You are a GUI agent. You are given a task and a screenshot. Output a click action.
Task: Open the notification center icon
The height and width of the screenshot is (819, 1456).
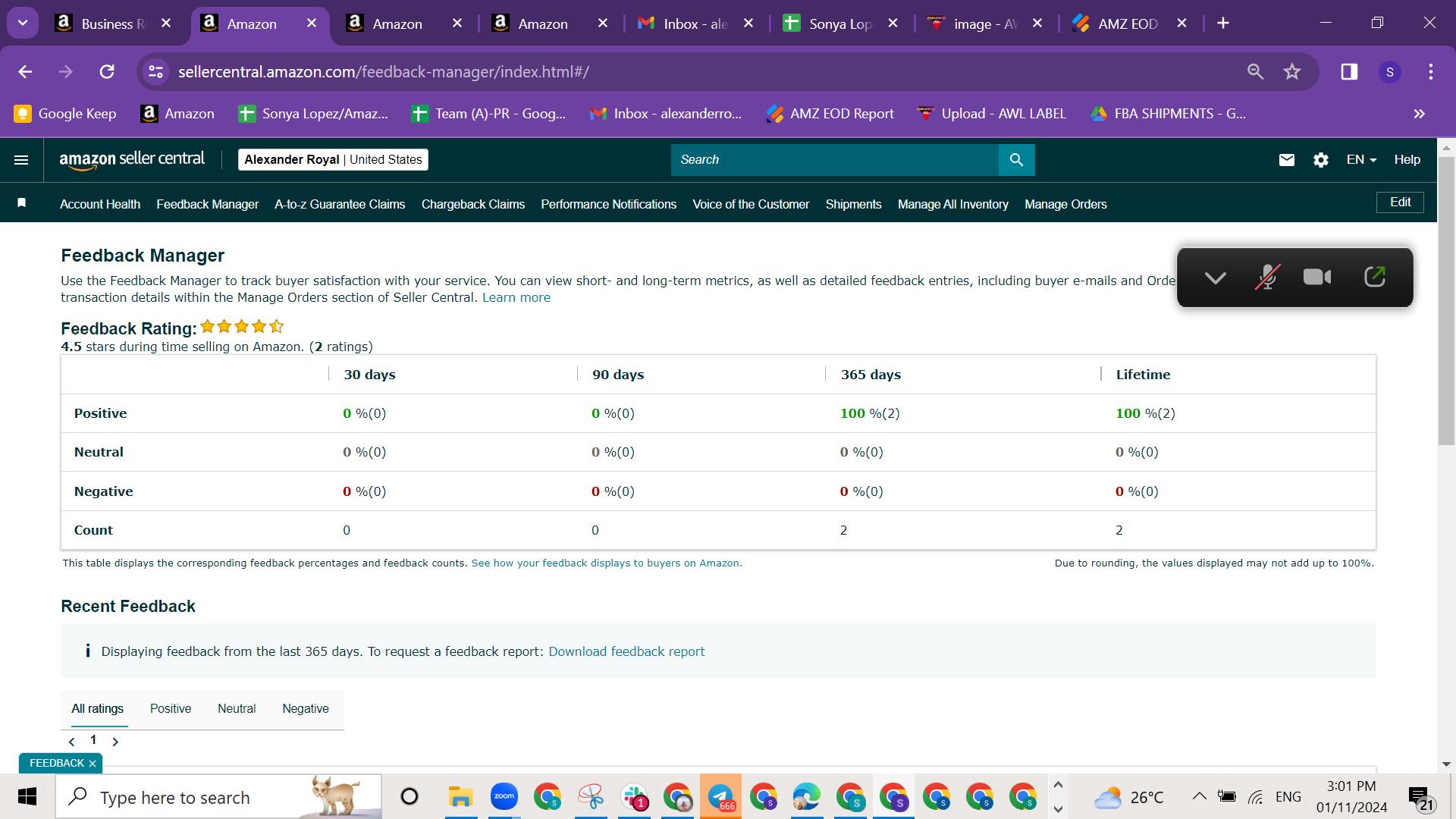tap(1420, 798)
